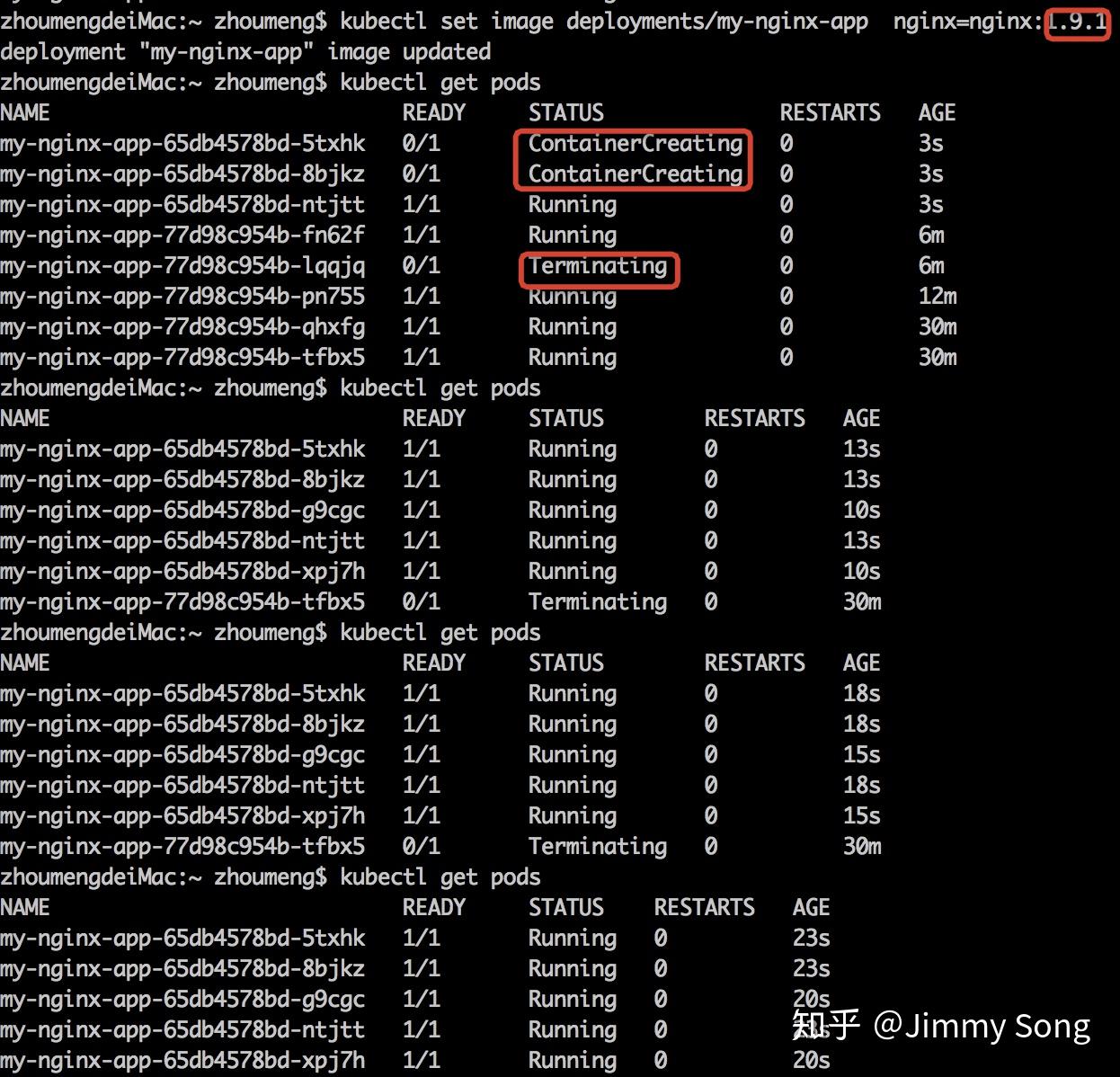The height and width of the screenshot is (1077, 1120).
Task: Click the highlighted Terminating status
Action: [x=598, y=266]
